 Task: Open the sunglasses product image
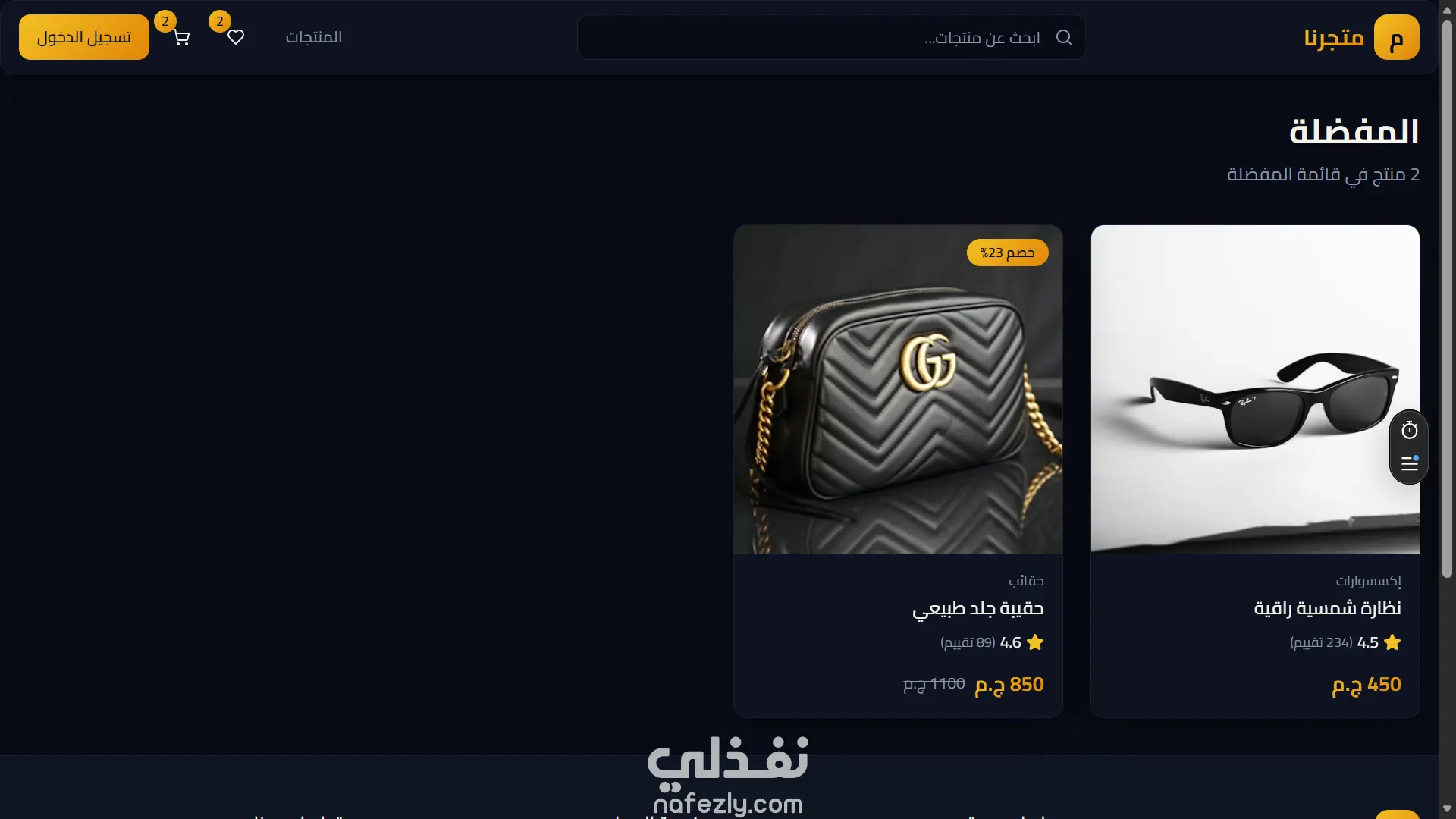pyautogui.click(x=1255, y=389)
